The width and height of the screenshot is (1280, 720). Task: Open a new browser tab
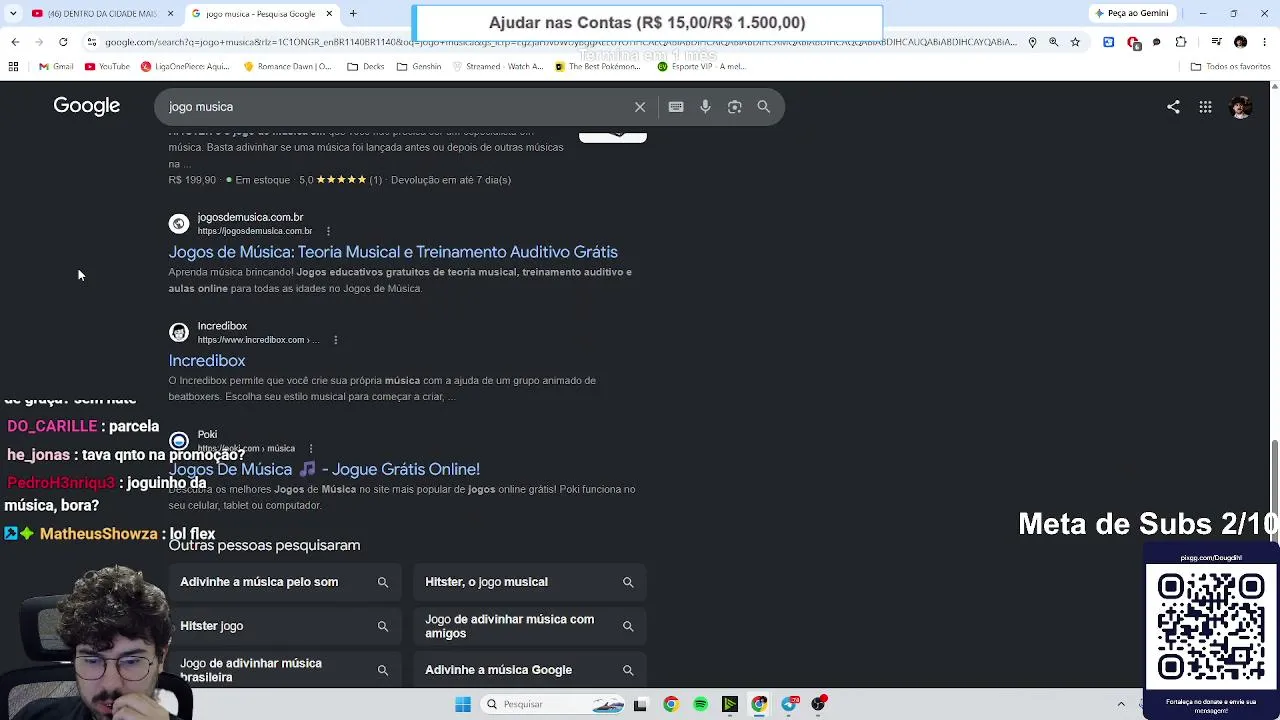pos(353,14)
